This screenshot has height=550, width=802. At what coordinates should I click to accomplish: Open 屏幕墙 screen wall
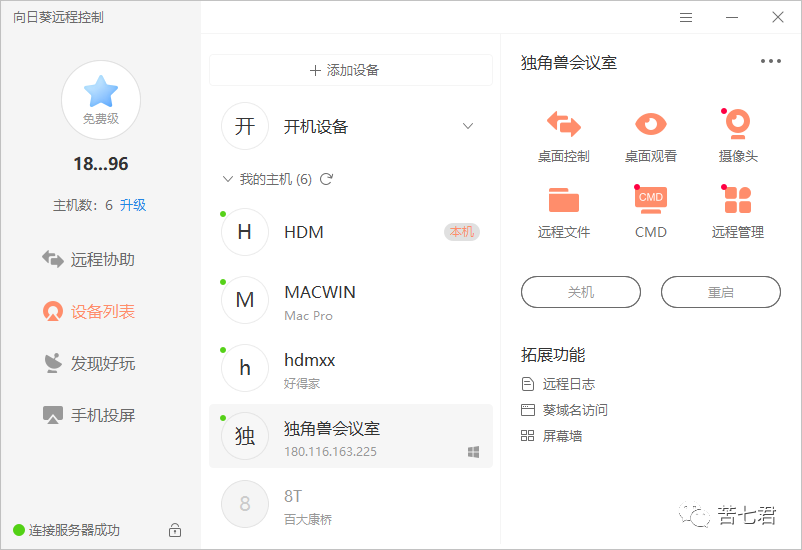[x=562, y=436]
